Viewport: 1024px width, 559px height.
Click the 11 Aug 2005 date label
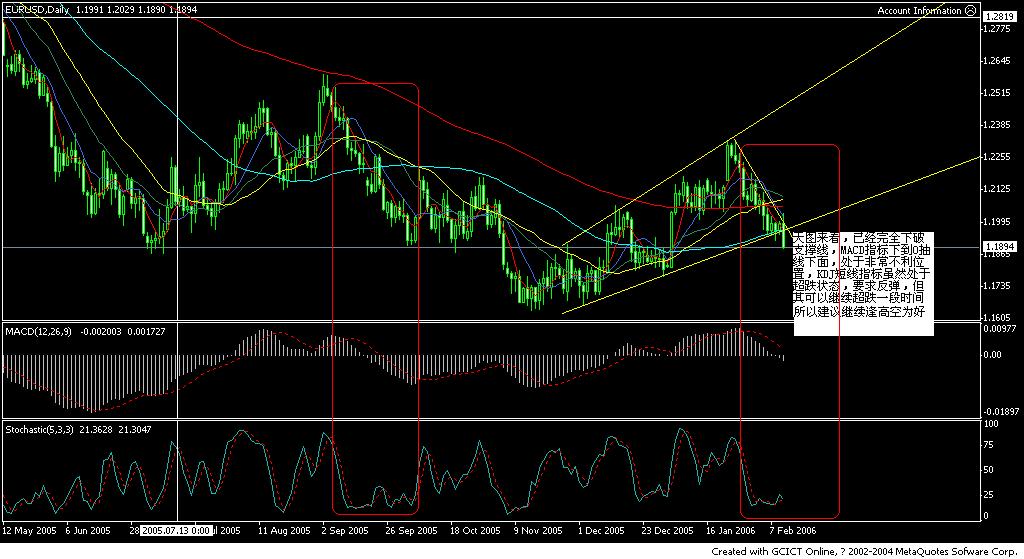coord(284,530)
